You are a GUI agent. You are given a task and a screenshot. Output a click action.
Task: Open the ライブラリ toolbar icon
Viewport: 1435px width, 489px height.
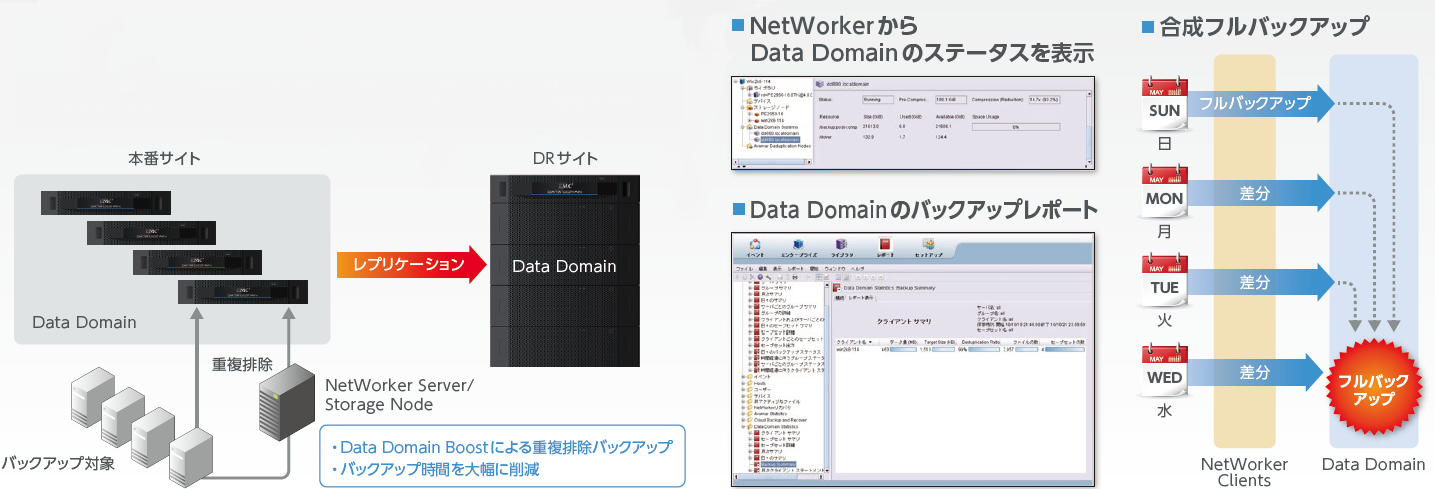[841, 248]
